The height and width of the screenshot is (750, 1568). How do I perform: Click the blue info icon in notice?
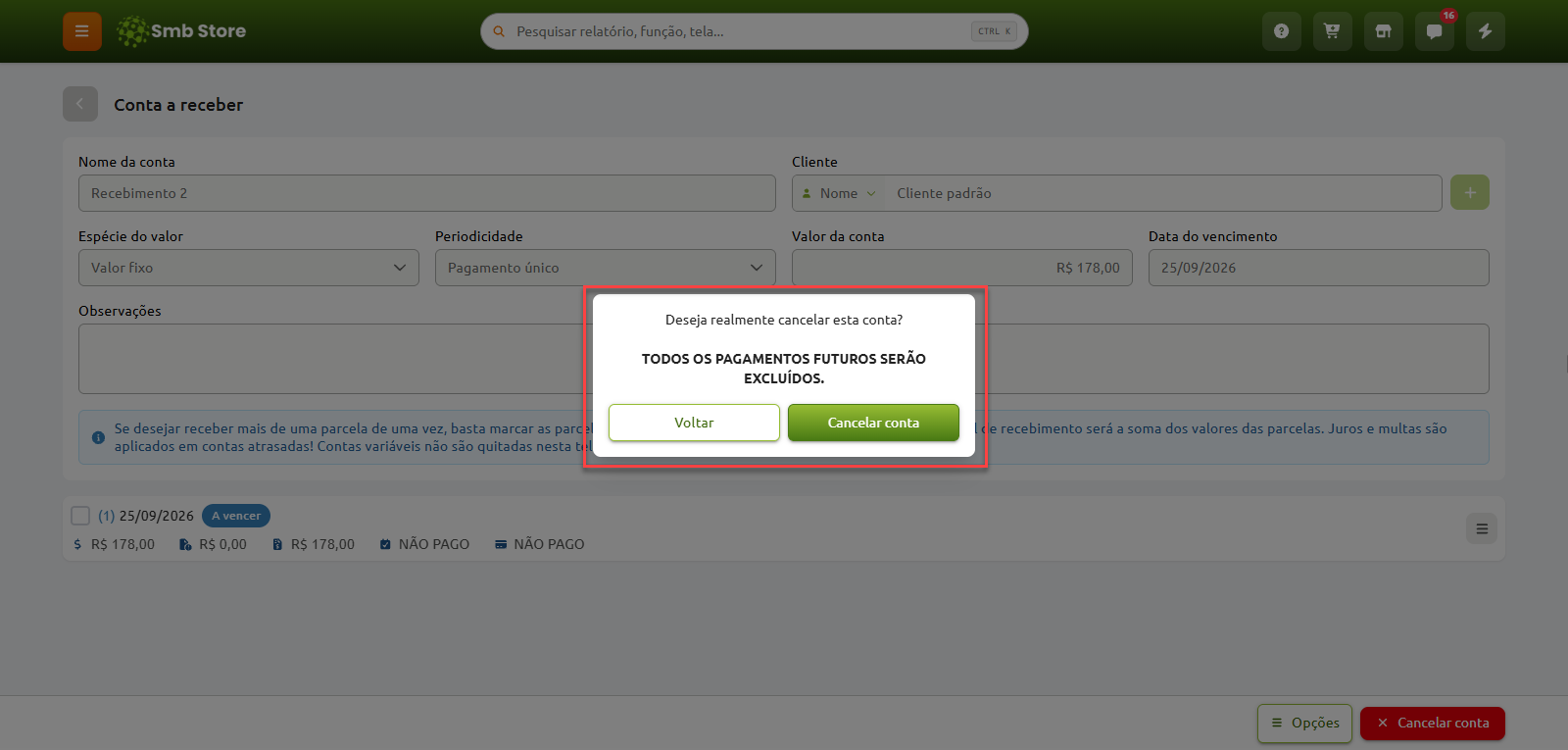click(98, 437)
